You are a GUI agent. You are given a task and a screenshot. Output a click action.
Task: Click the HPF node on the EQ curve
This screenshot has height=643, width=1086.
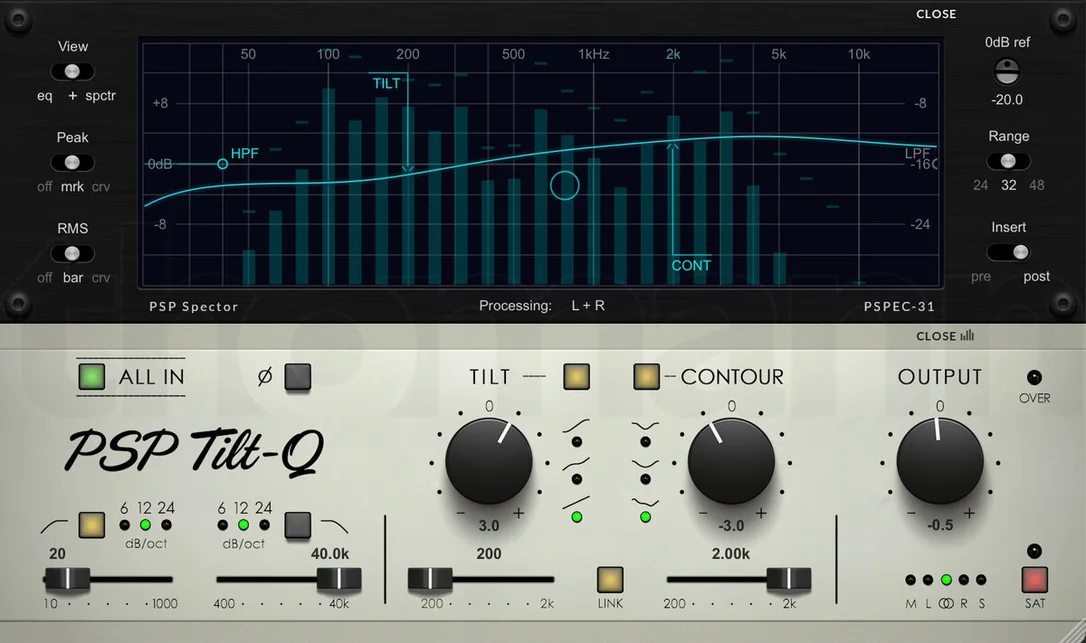coord(222,164)
